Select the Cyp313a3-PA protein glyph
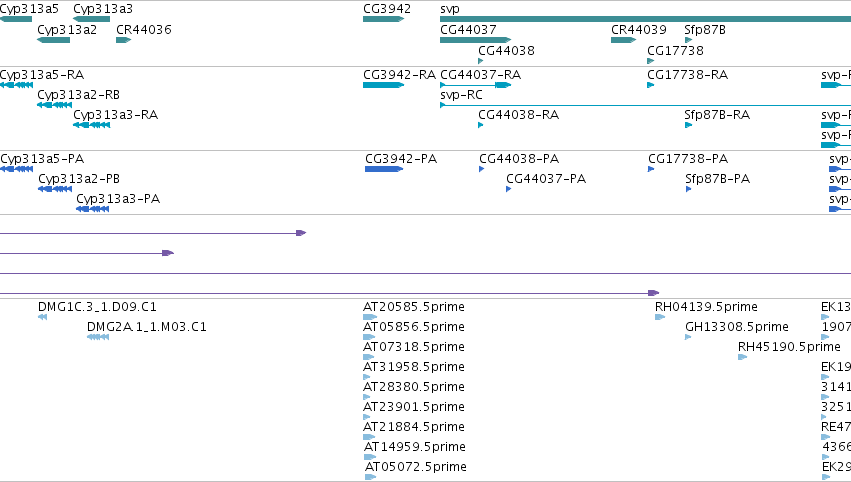 (x=92, y=209)
